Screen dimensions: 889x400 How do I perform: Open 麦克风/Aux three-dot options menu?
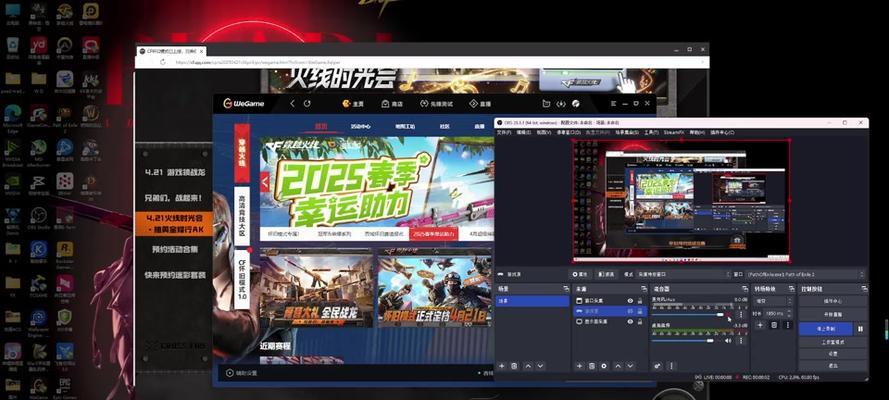740,315
